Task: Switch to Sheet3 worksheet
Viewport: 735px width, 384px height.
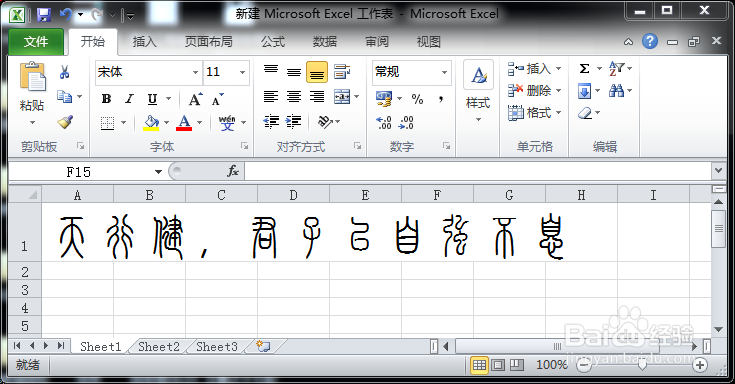Action: 217,346
